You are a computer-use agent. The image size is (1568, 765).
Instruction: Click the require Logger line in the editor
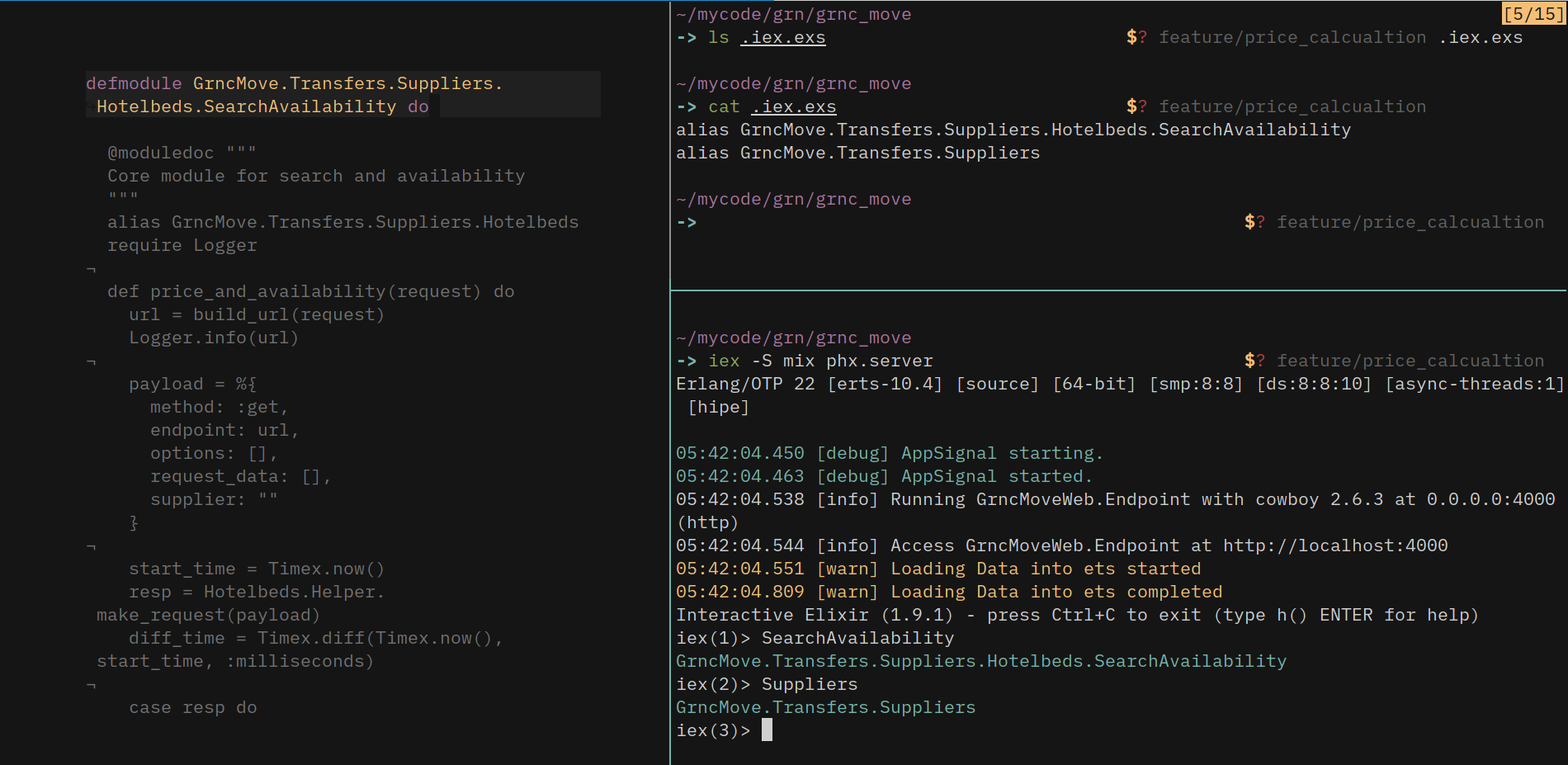[x=182, y=246]
